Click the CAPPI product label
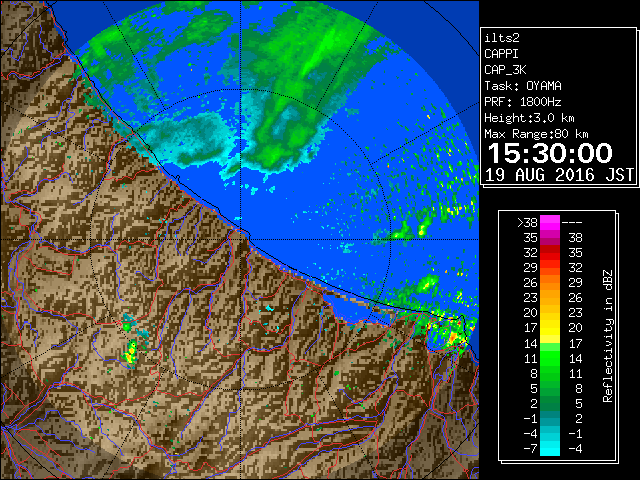 pos(501,54)
